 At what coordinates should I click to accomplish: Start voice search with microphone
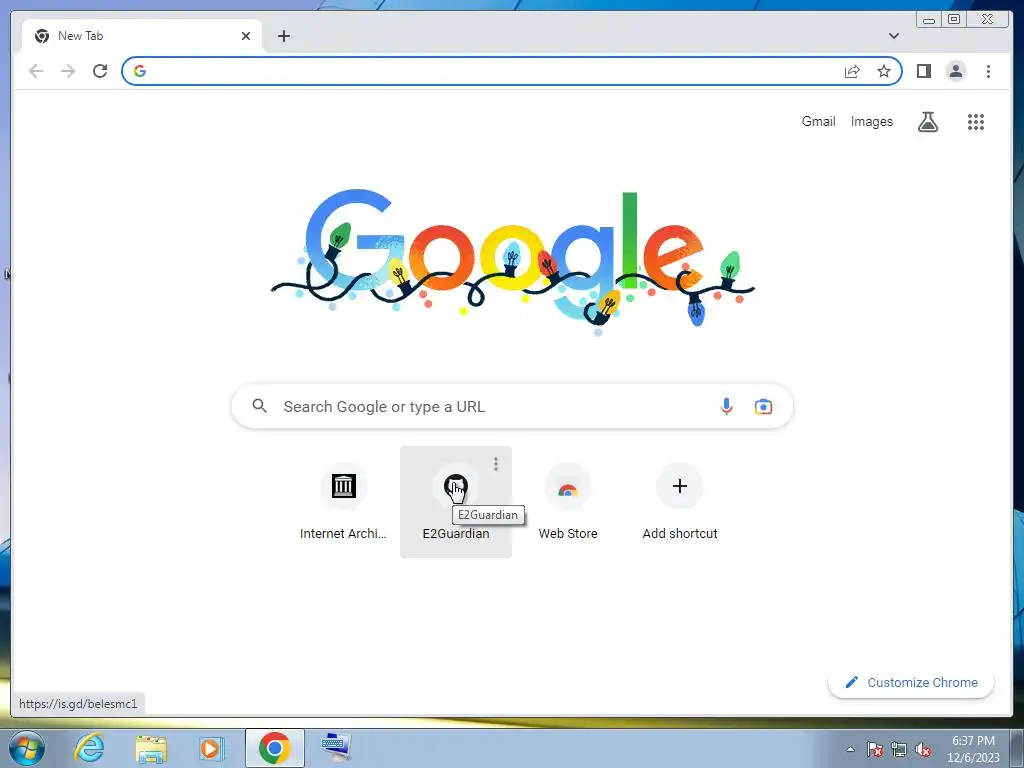click(x=726, y=406)
